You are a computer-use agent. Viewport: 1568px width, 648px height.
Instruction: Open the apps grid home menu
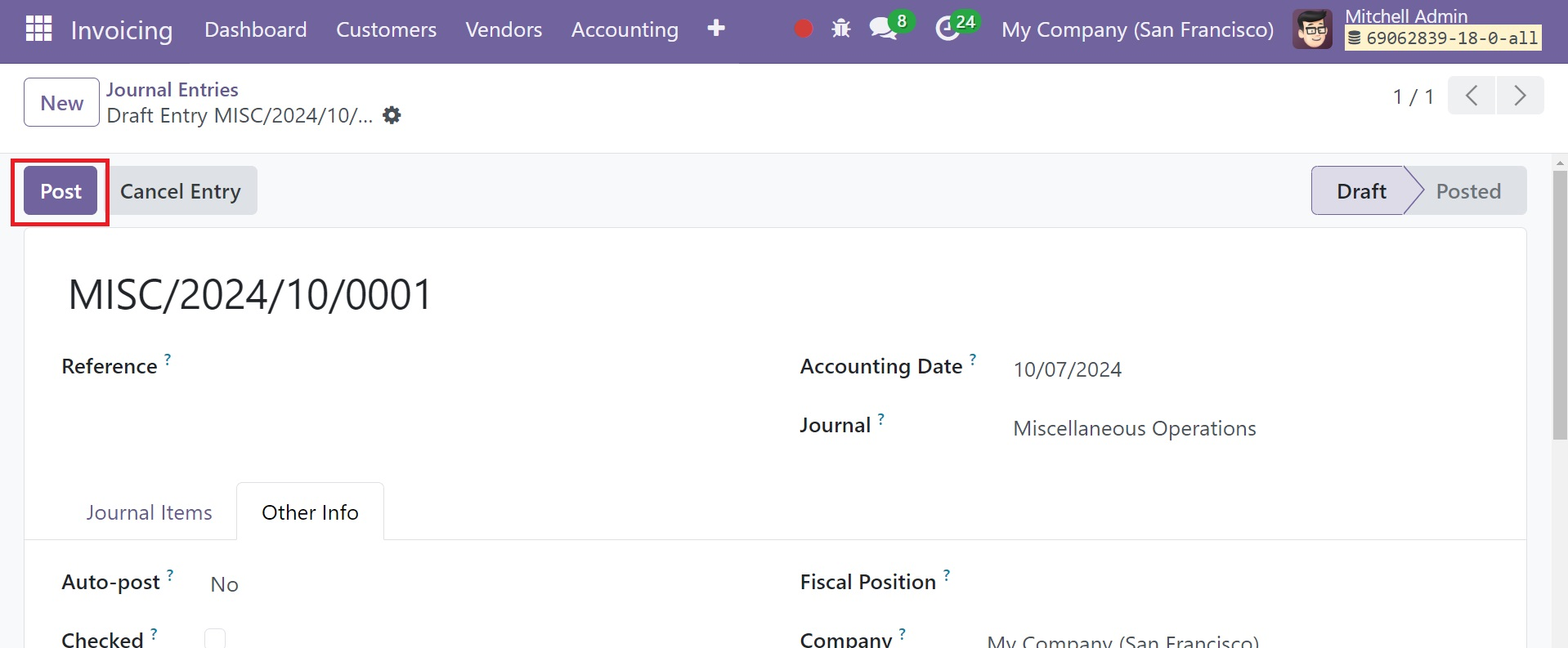[x=38, y=29]
